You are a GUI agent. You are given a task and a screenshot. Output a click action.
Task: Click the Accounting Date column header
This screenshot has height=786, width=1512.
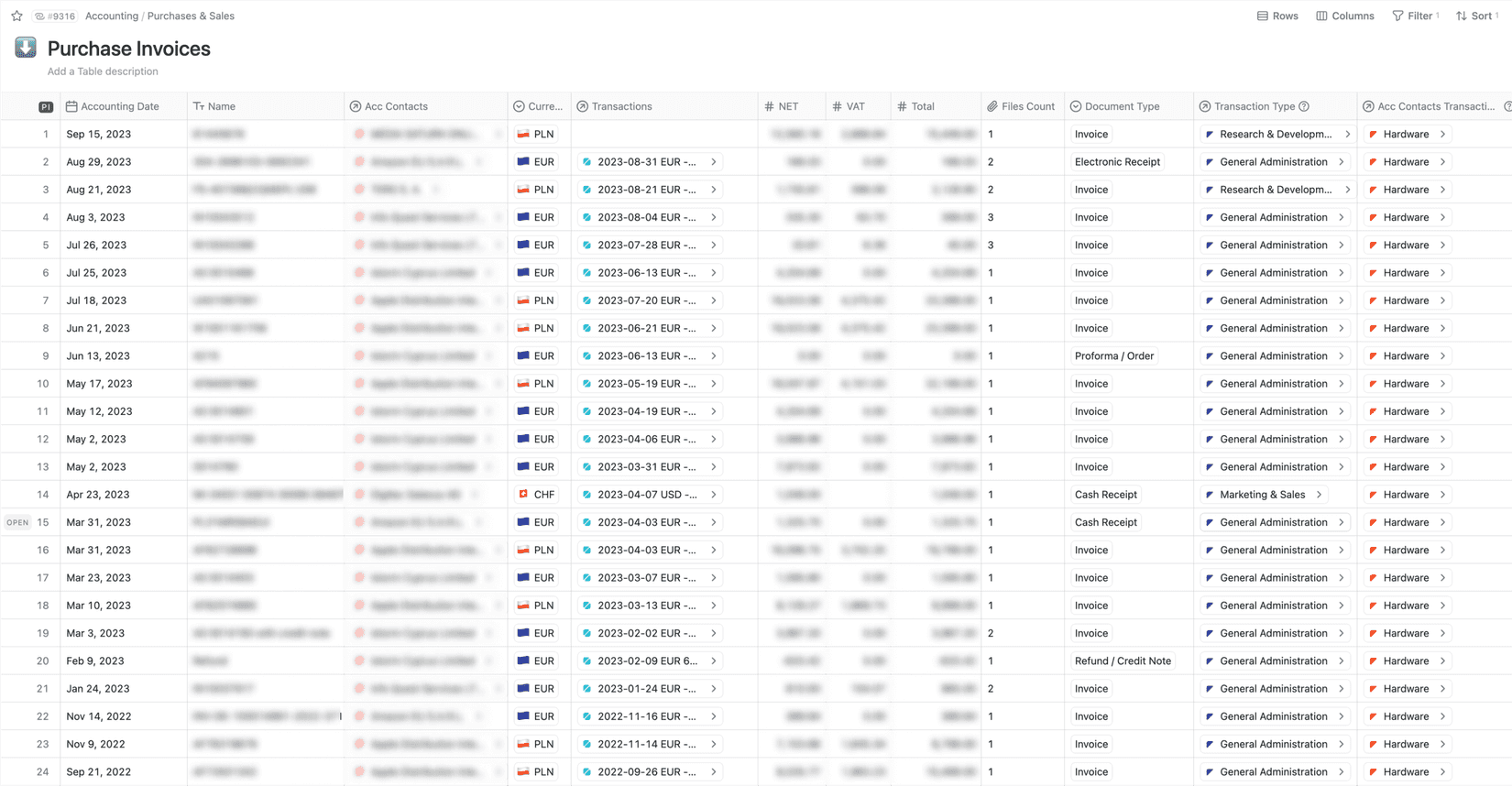coord(119,106)
